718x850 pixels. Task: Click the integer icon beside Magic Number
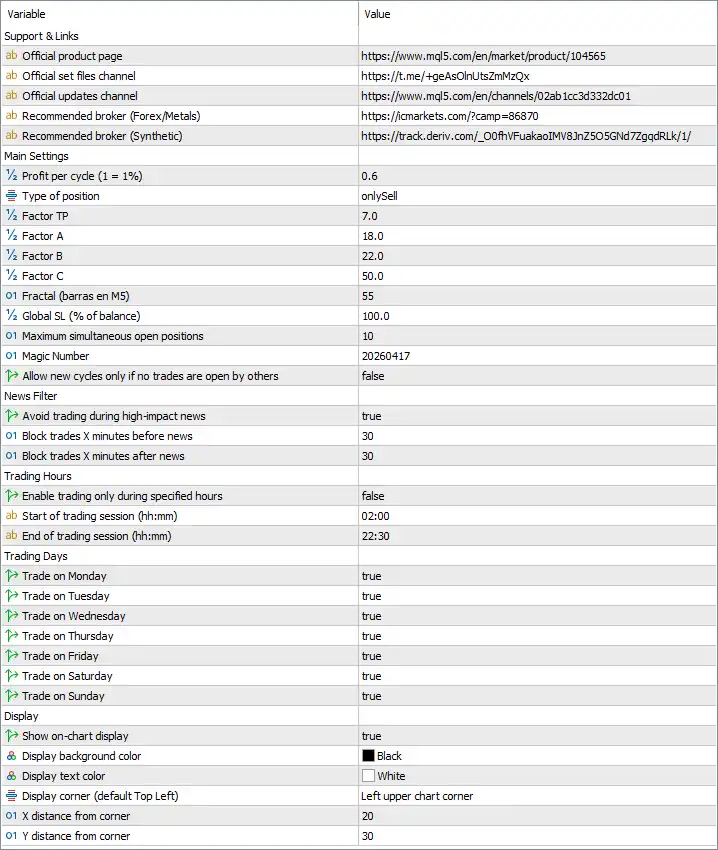point(11,356)
